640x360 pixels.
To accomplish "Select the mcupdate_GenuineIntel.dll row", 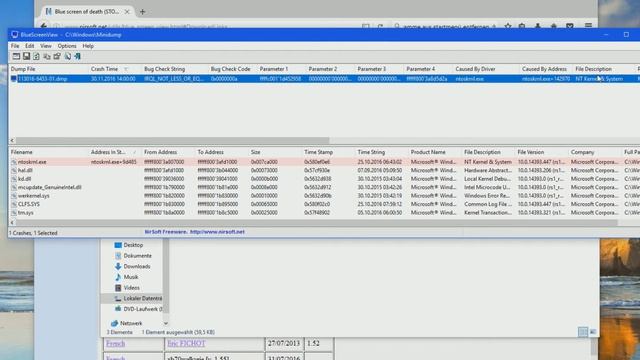I will [324, 187].
